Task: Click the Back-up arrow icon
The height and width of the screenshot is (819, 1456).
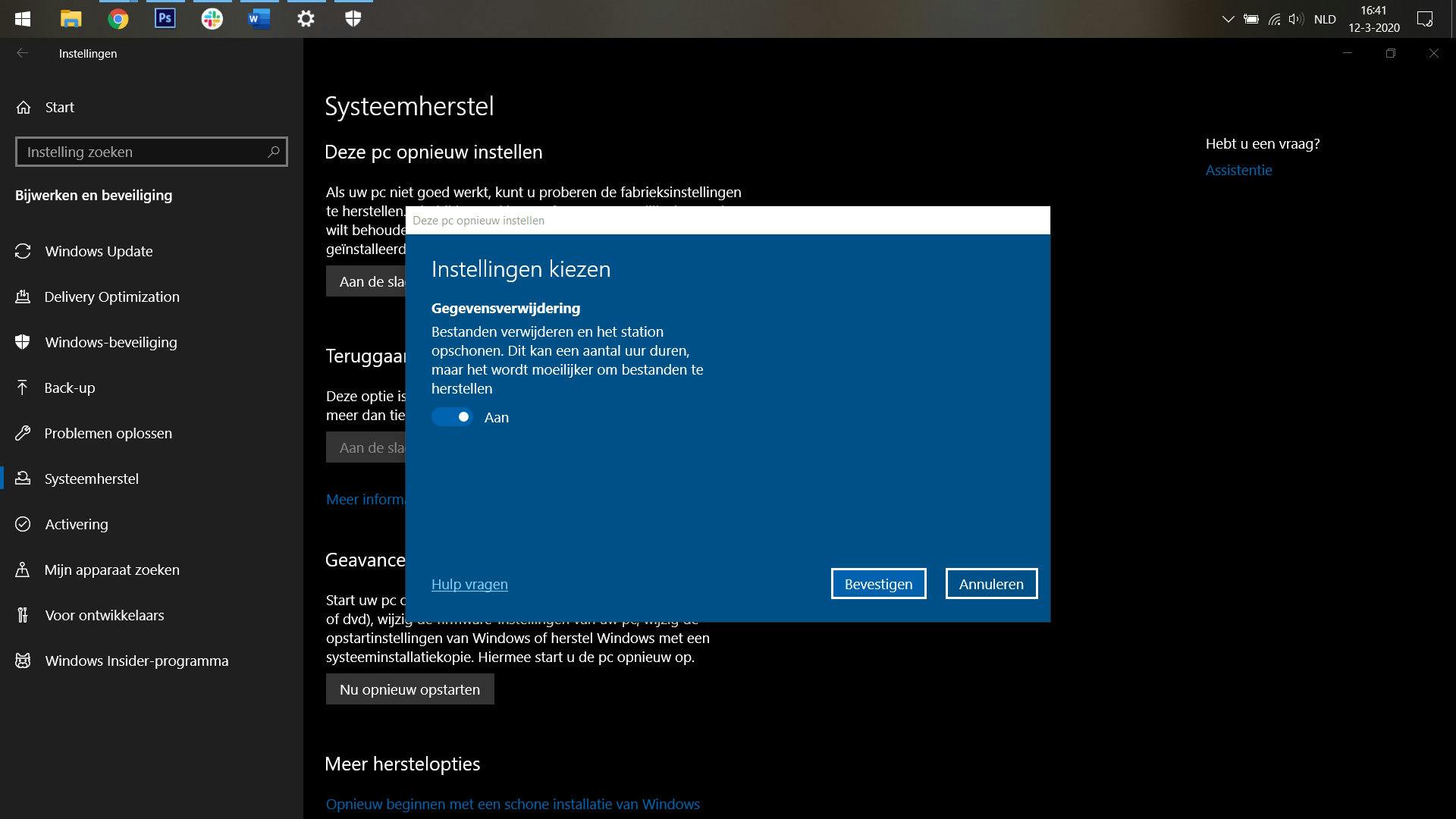Action: pyautogui.click(x=23, y=388)
